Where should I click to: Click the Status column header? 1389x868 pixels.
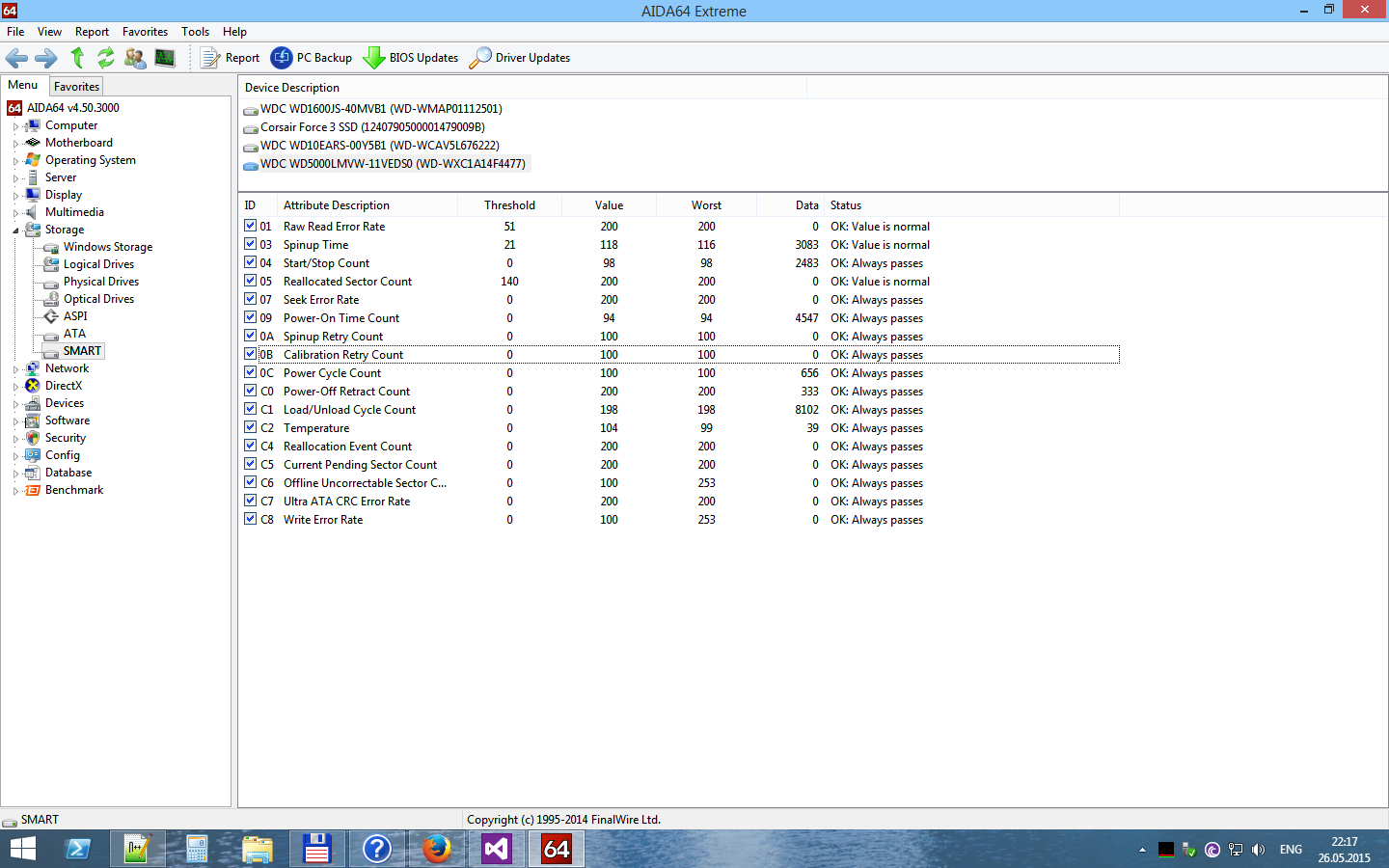pos(972,204)
